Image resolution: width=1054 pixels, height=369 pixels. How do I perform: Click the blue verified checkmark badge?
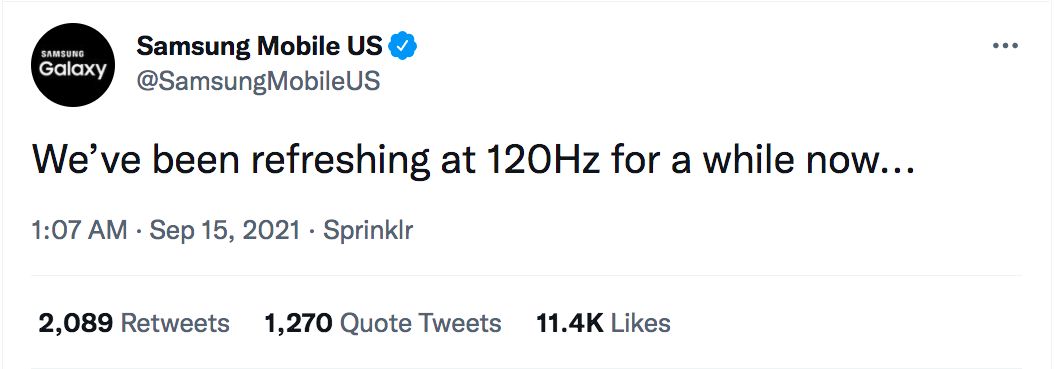pyautogui.click(x=403, y=46)
